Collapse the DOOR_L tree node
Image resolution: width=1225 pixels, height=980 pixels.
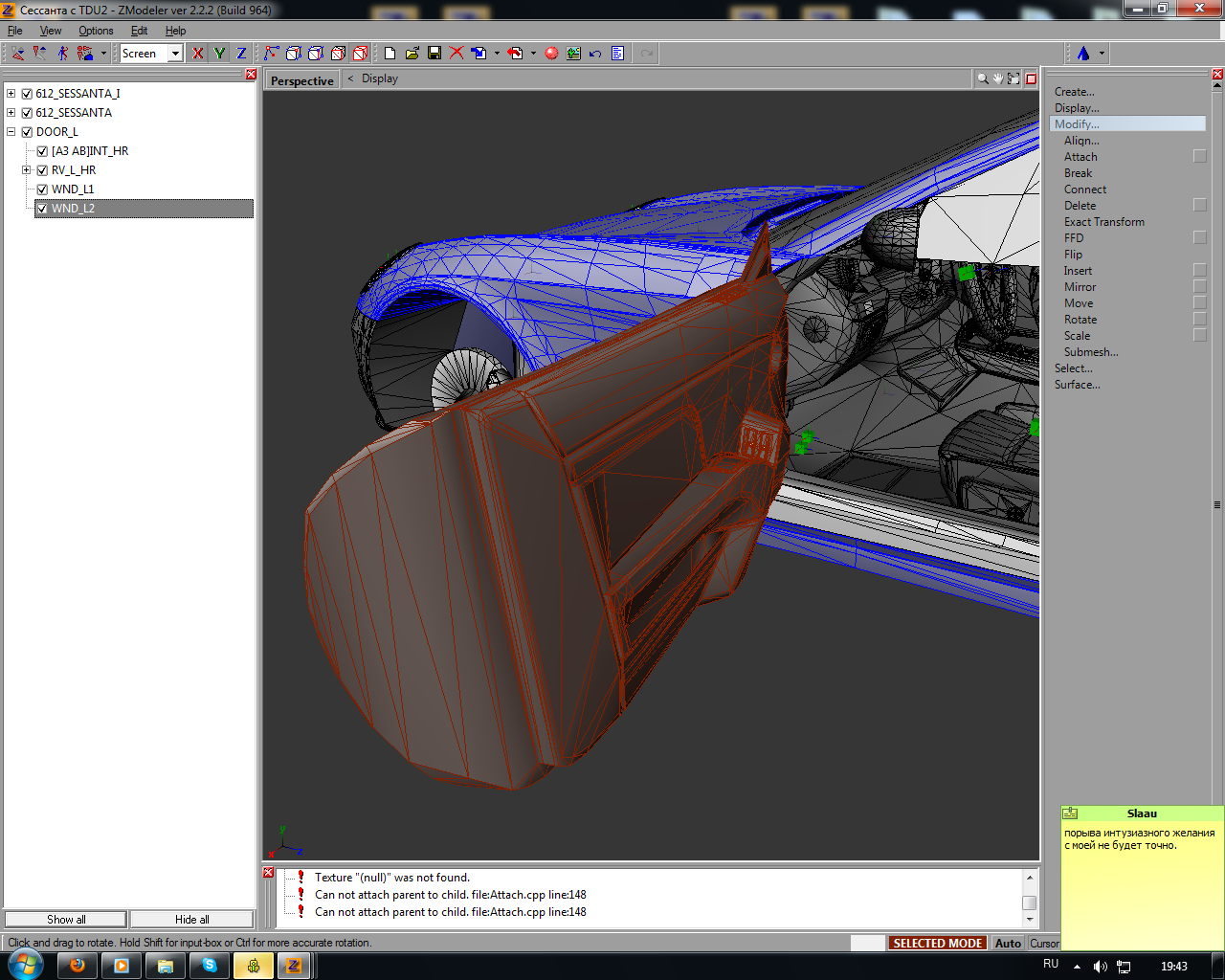click(11, 132)
